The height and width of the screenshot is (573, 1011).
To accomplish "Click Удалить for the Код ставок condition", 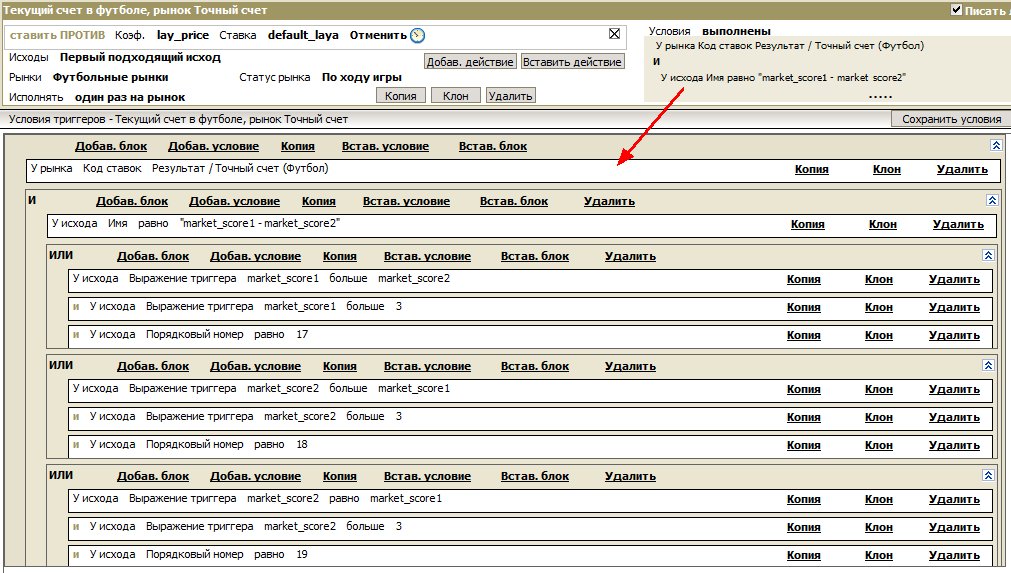I will pyautogui.click(x=962, y=170).
